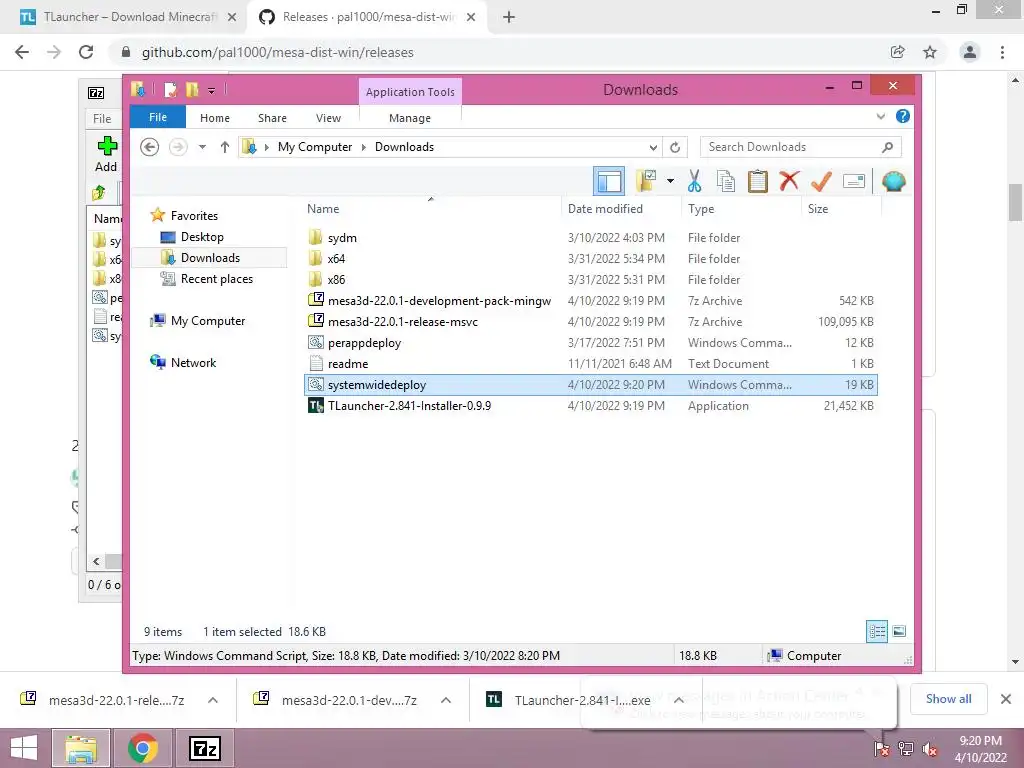This screenshot has width=1024, height=768.
Task: Open the recent locations dropdown
Action: pos(202,147)
